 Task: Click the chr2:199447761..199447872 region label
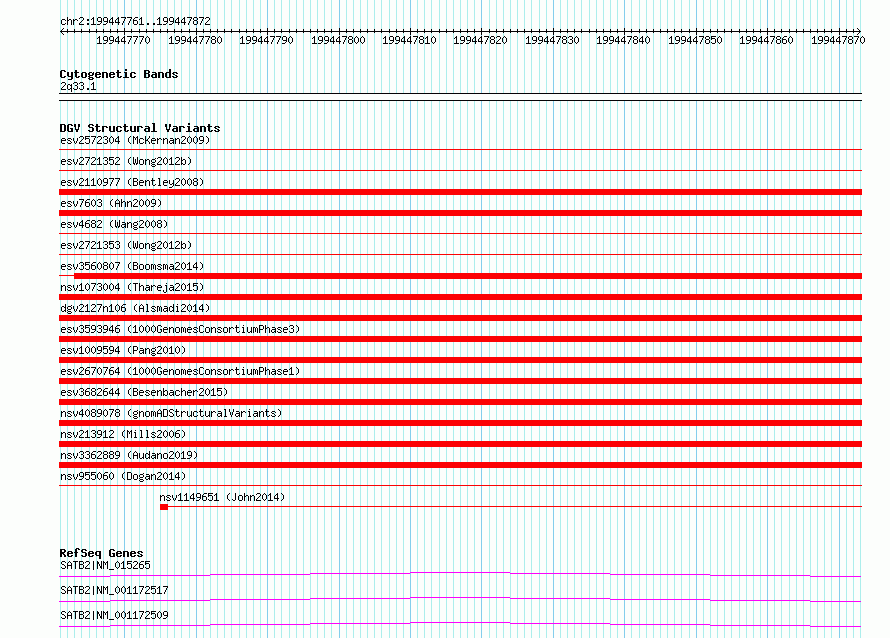[x=135, y=21]
